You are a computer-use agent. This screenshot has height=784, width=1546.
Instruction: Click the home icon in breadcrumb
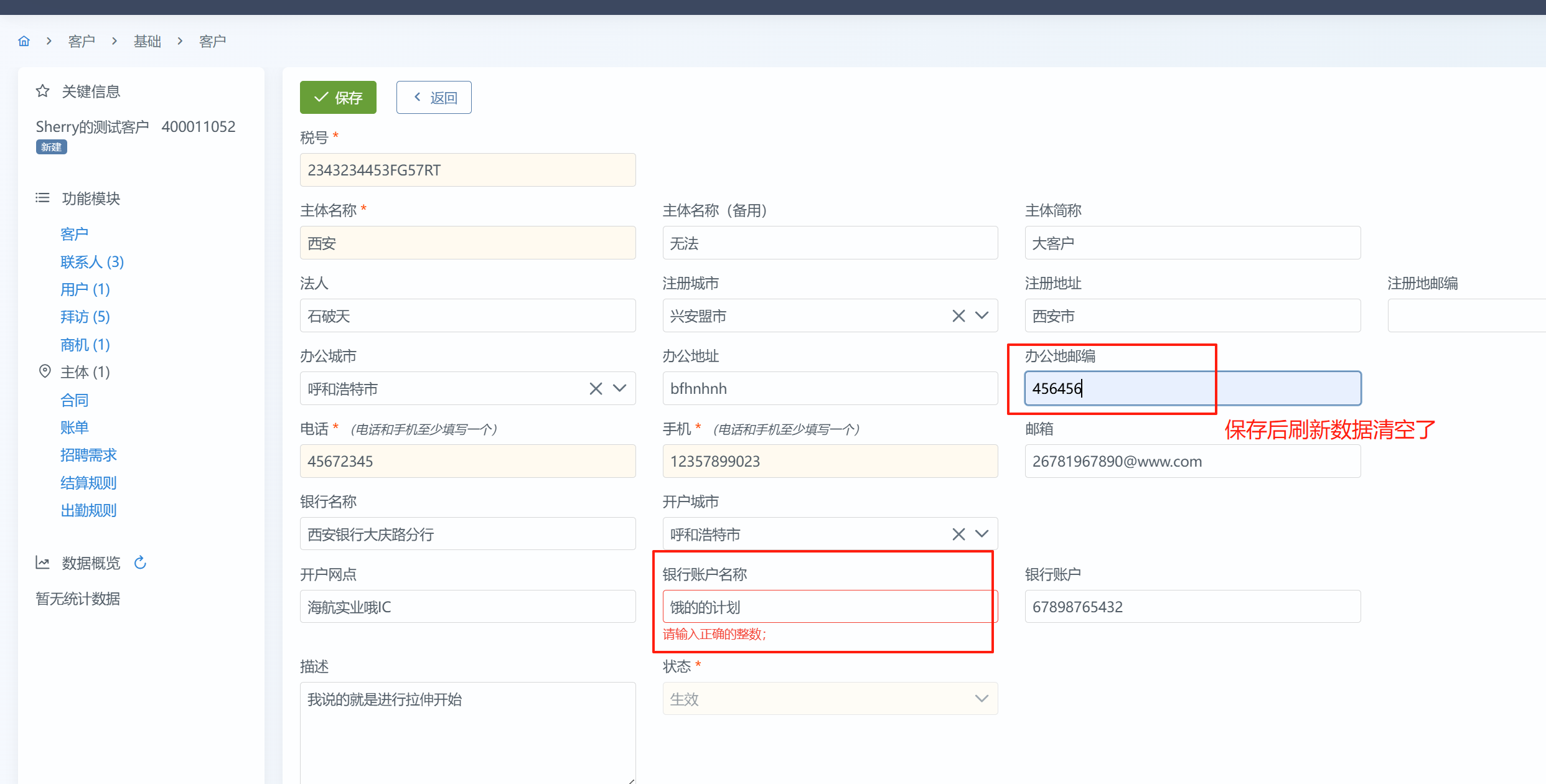pos(24,41)
